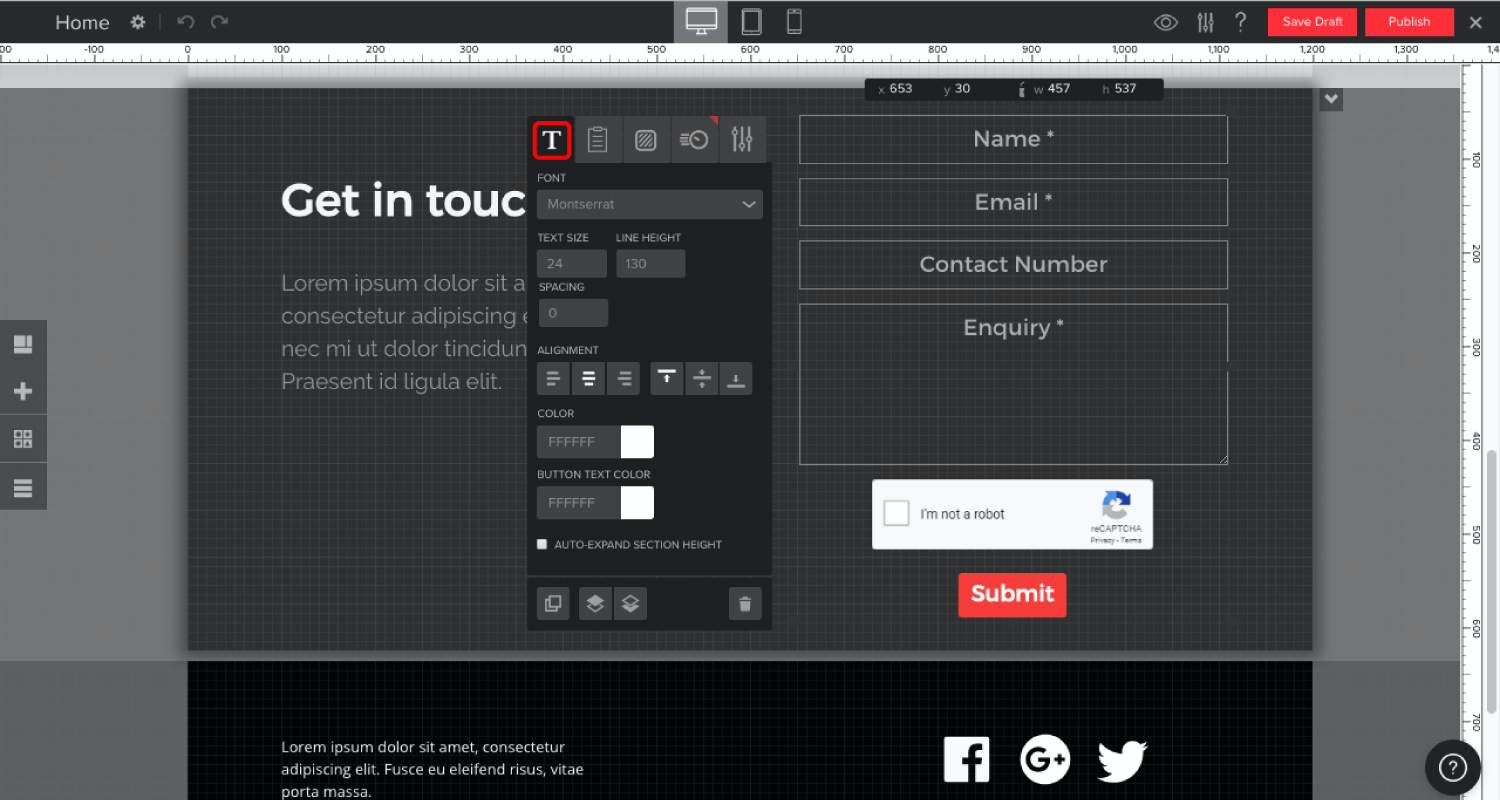Click the advanced settings sliders panel icon
Screen dimensions: 1500x800
[741, 140]
